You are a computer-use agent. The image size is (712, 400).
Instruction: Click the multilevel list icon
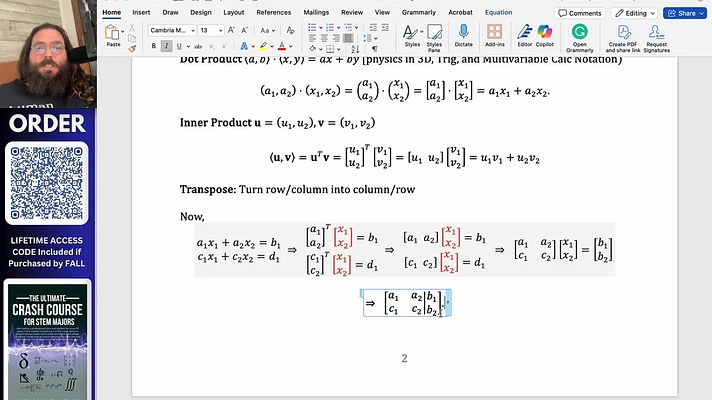[x=348, y=28]
